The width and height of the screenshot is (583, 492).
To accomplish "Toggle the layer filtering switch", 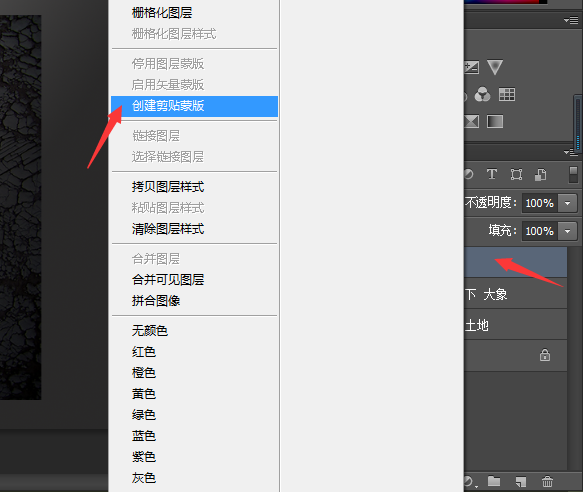I will pos(573,175).
